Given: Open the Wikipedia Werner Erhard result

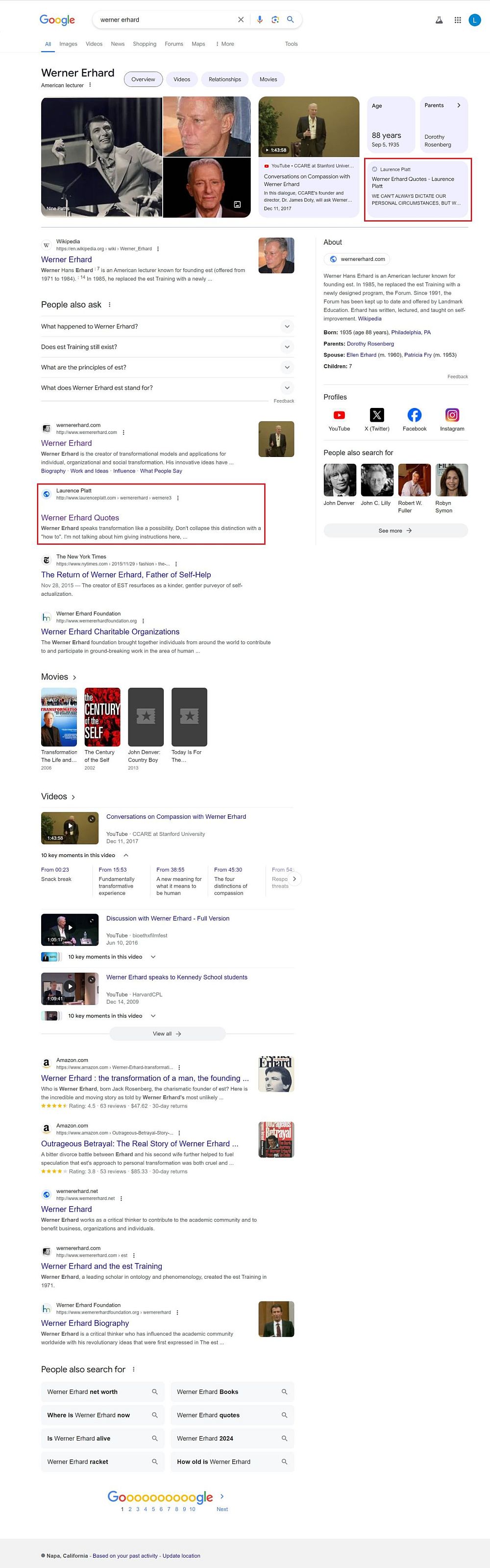Looking at the screenshot, I should (66, 259).
